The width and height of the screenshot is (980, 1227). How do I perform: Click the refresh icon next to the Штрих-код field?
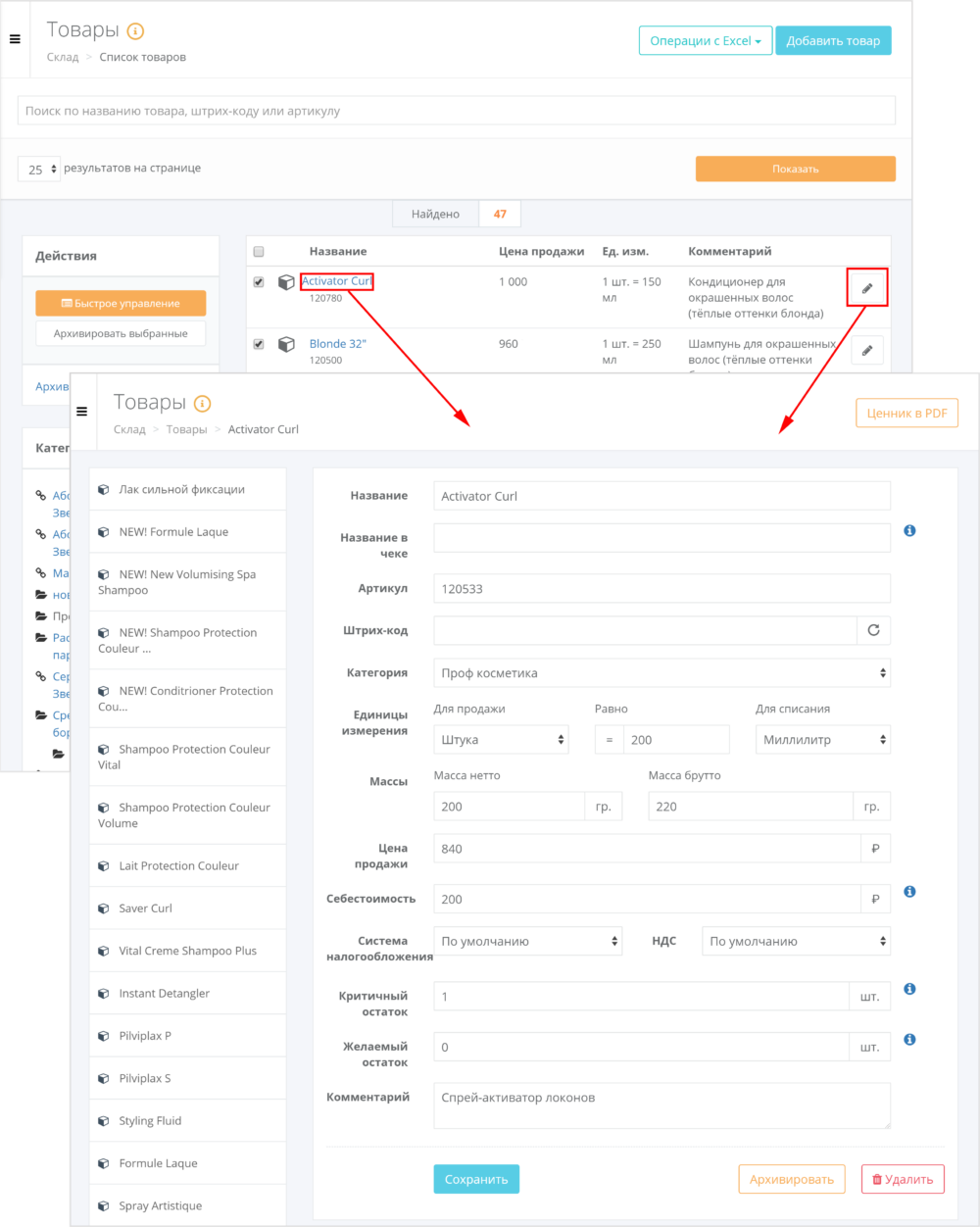[x=873, y=630]
